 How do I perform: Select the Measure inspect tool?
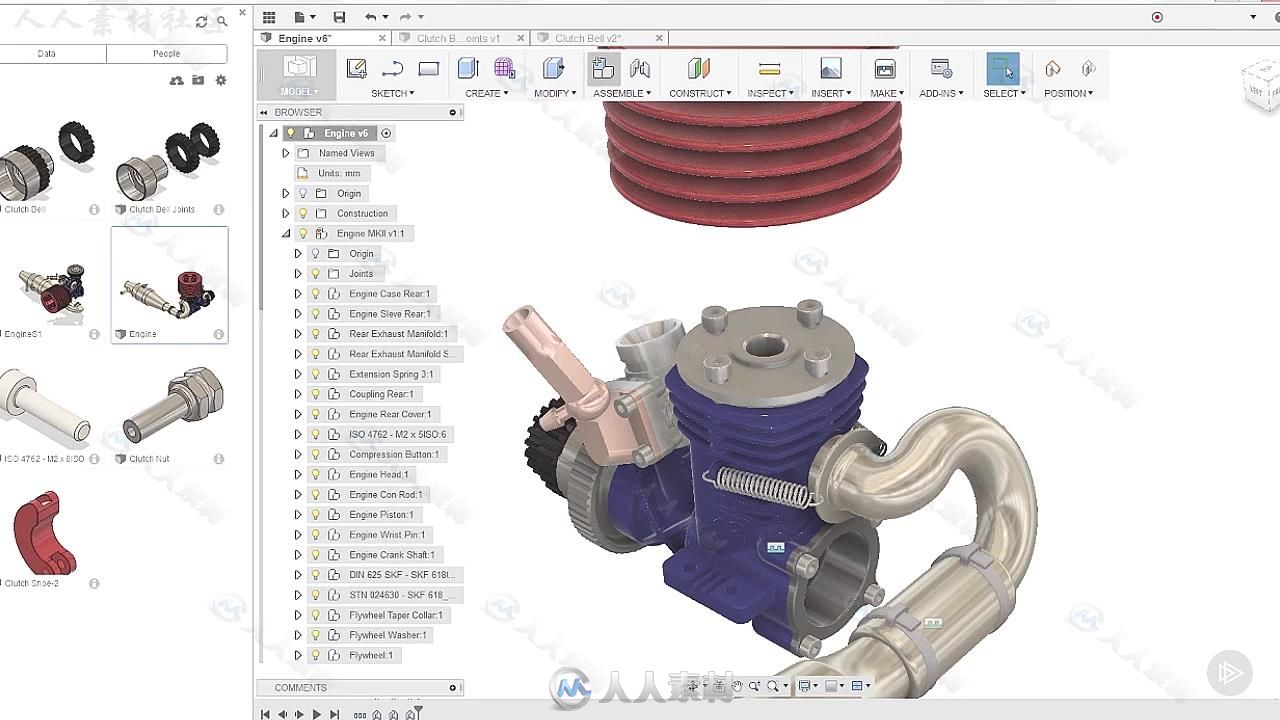[769, 68]
